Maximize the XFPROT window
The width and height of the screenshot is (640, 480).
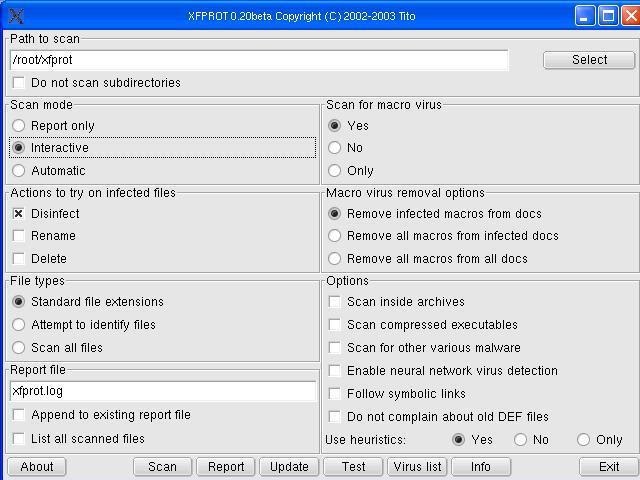click(608, 16)
